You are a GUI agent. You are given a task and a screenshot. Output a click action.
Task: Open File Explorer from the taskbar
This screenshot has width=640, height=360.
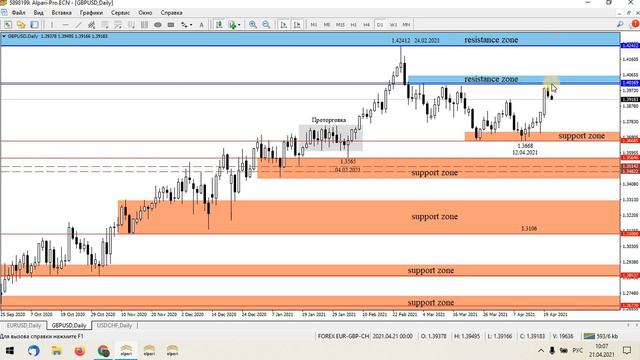point(56,351)
